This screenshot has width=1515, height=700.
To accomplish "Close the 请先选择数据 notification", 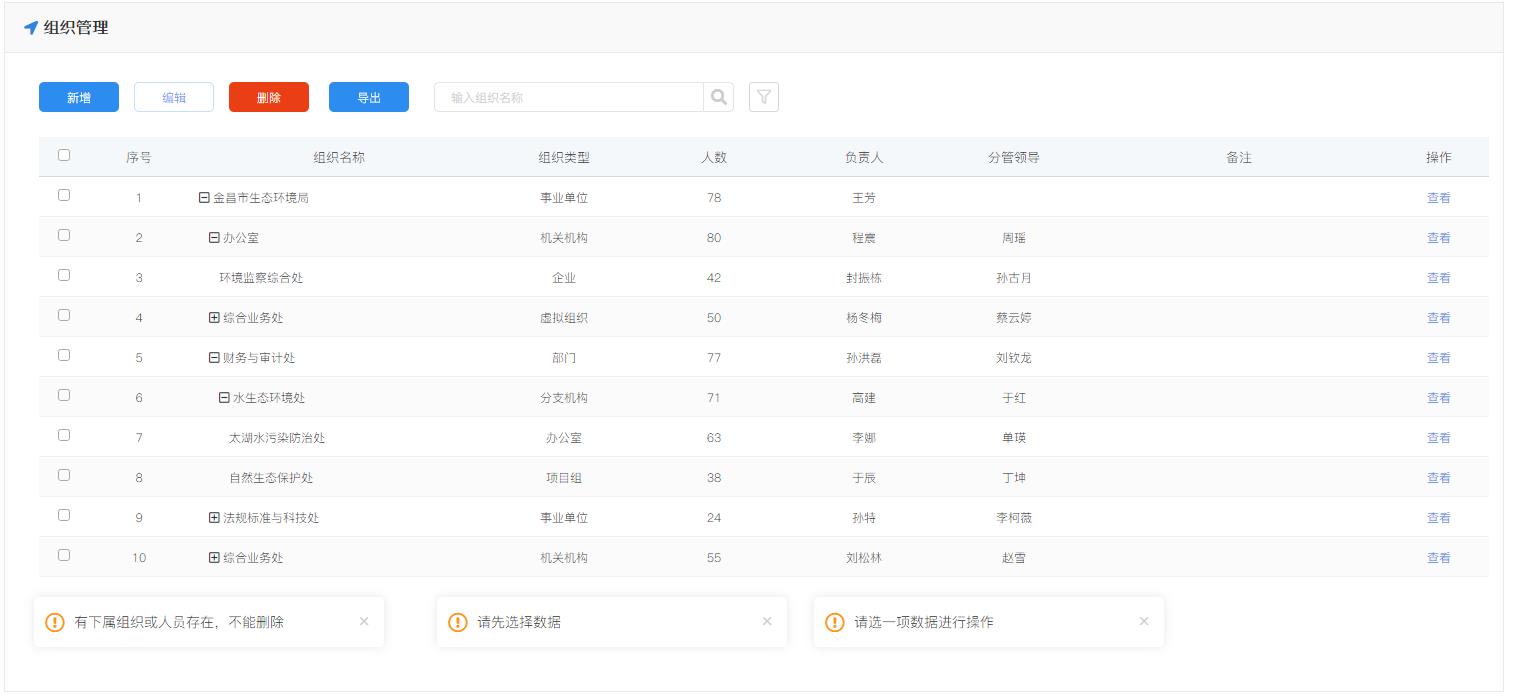I will [767, 621].
